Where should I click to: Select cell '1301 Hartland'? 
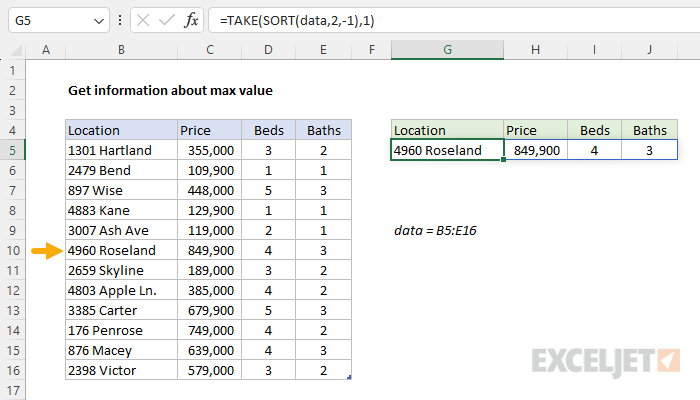(x=121, y=150)
